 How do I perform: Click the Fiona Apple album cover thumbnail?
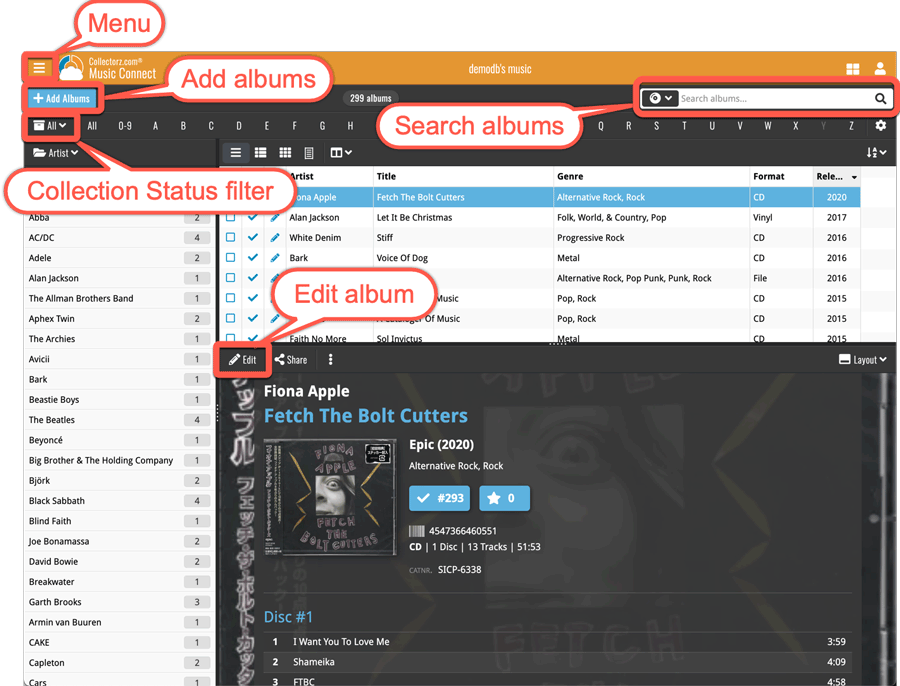tap(330, 497)
